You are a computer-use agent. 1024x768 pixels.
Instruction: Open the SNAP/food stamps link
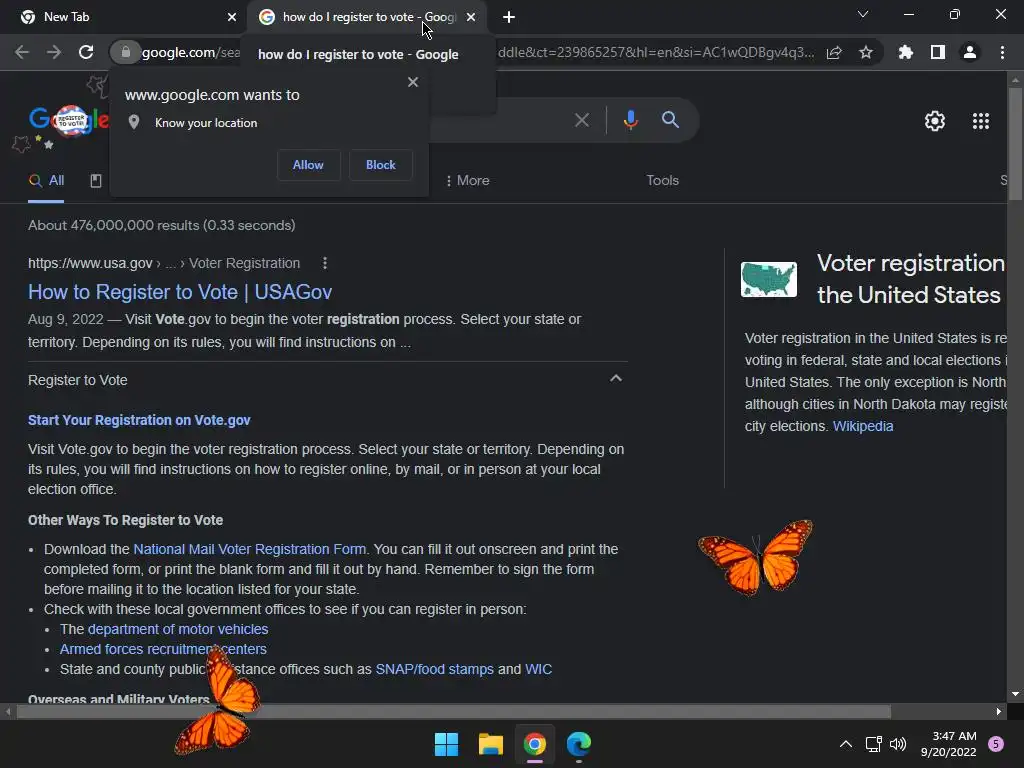[x=434, y=669]
